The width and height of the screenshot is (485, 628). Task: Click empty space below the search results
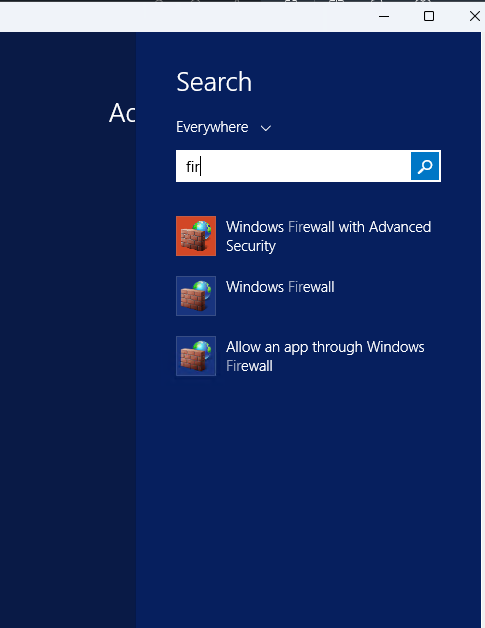(x=308, y=501)
